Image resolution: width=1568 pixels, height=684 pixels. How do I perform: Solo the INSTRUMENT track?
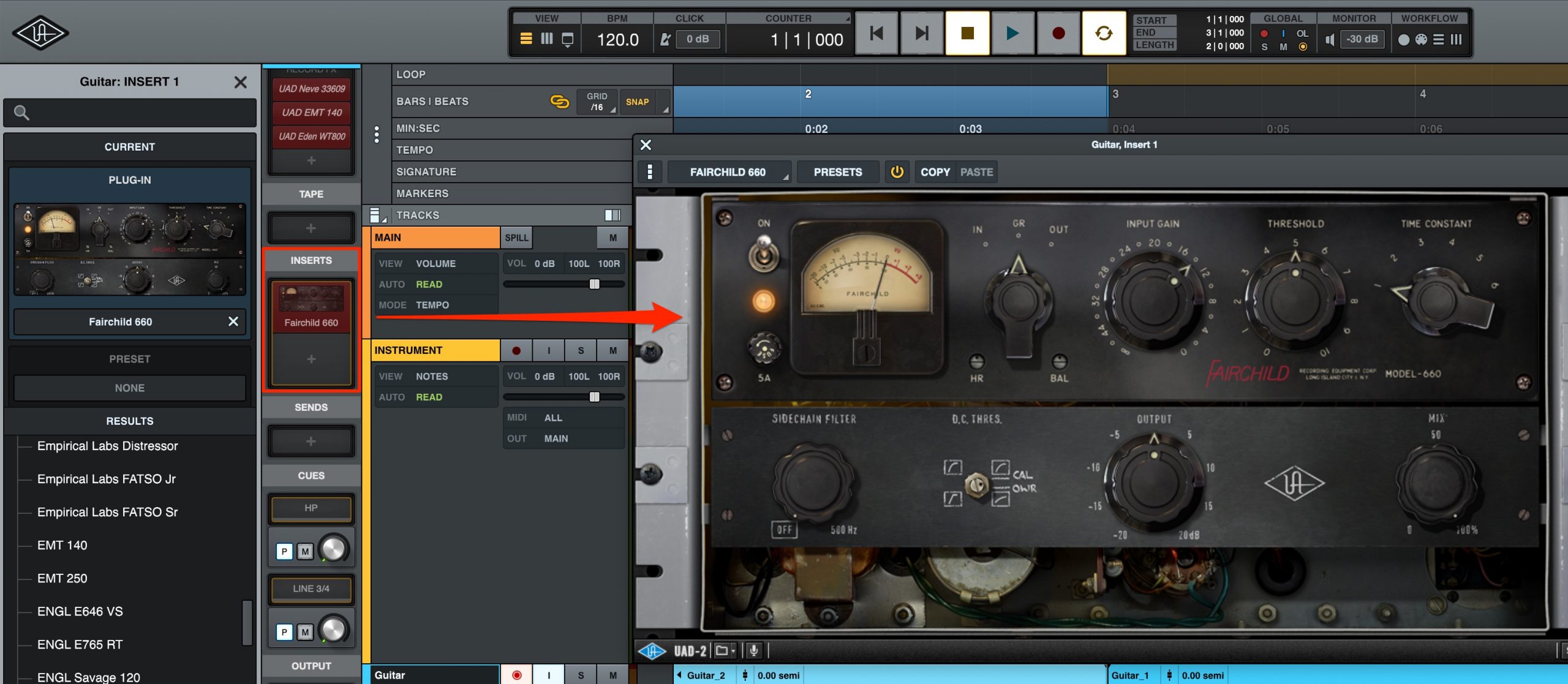pyautogui.click(x=581, y=350)
